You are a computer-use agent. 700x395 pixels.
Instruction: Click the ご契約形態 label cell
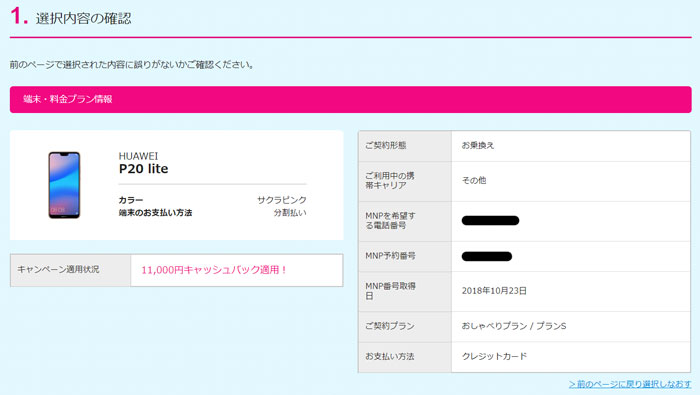(x=405, y=146)
